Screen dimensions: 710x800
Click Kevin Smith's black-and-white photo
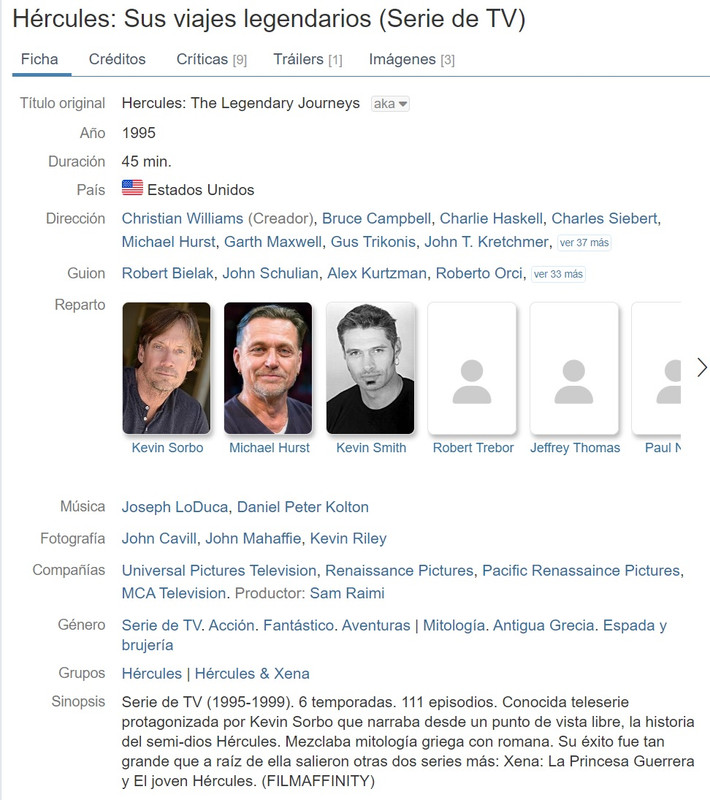[x=370, y=368]
